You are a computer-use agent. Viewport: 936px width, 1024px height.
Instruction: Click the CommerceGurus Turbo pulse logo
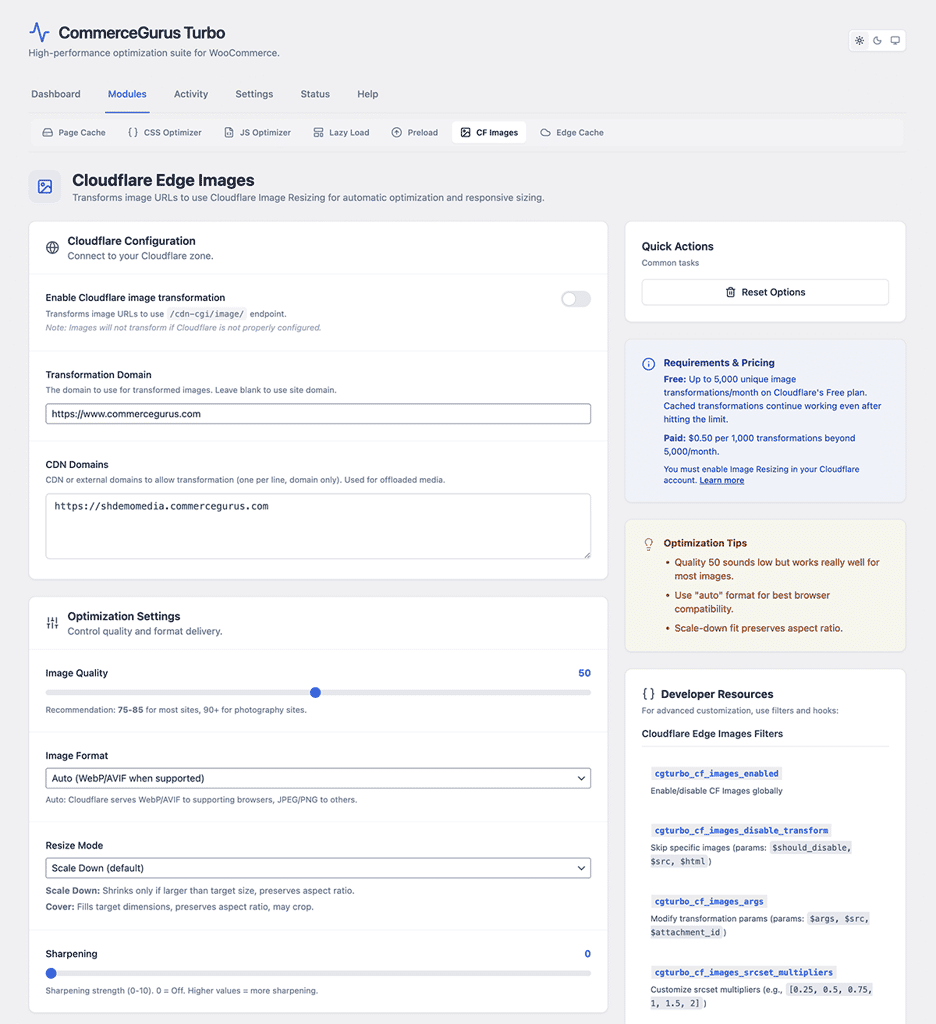tap(39, 32)
